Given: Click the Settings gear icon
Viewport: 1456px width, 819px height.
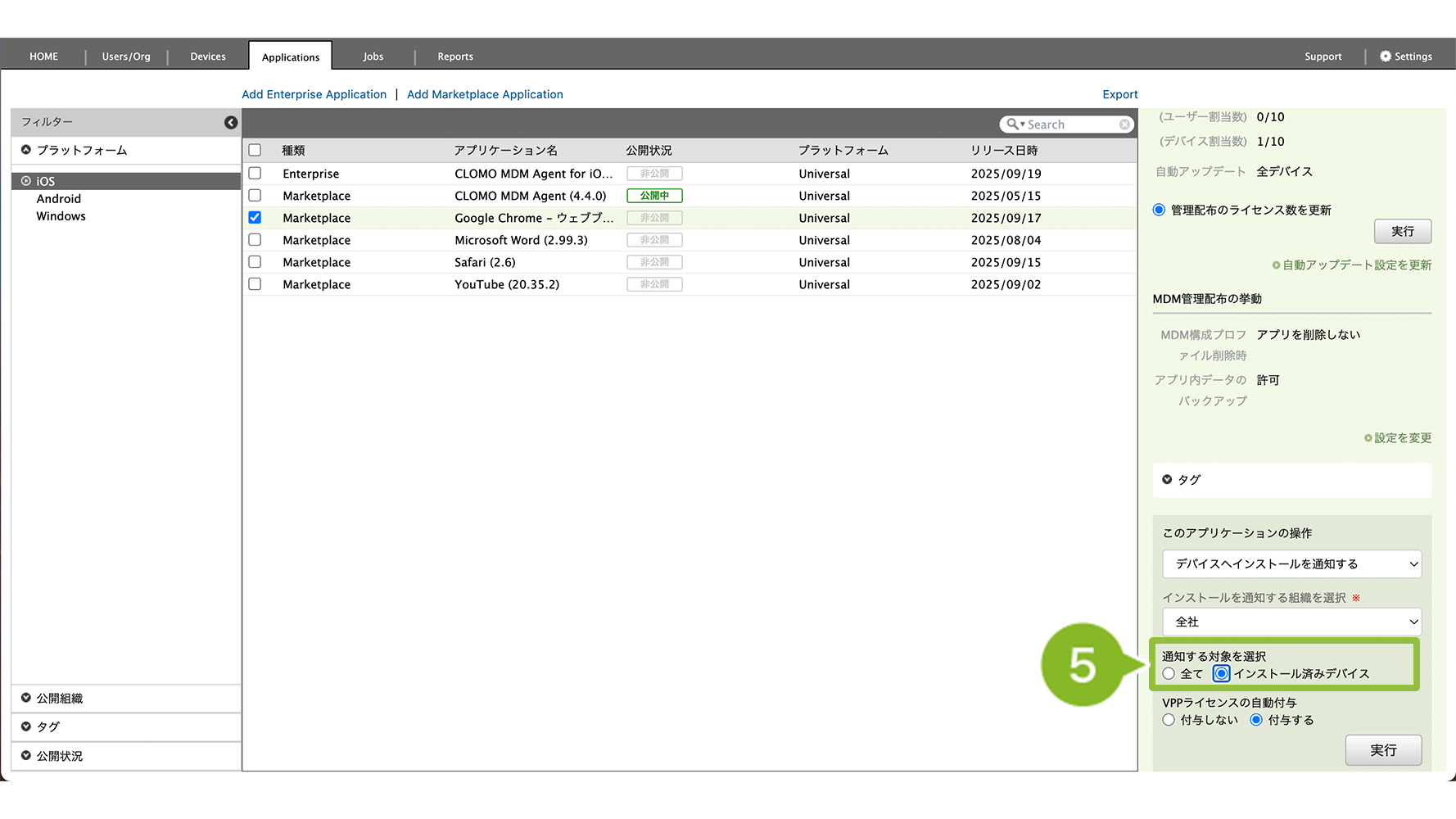Looking at the screenshot, I should [1385, 57].
